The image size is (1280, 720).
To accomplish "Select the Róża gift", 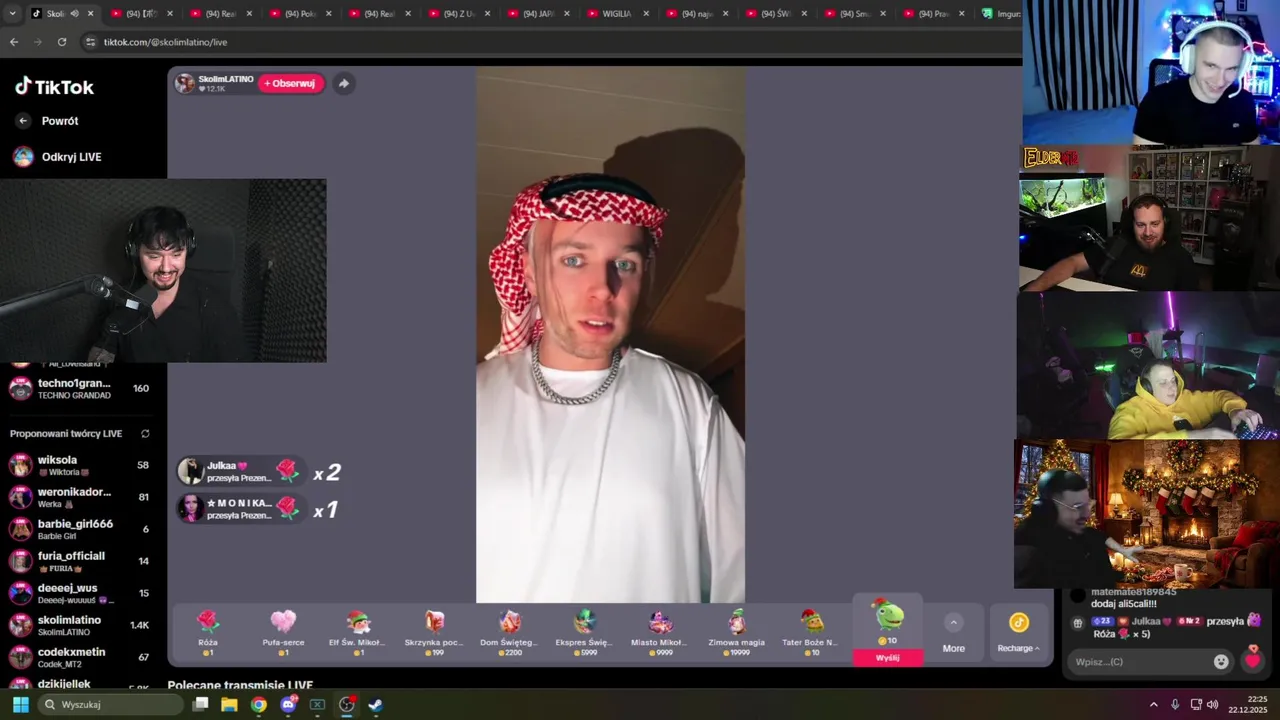I will click(x=208, y=632).
